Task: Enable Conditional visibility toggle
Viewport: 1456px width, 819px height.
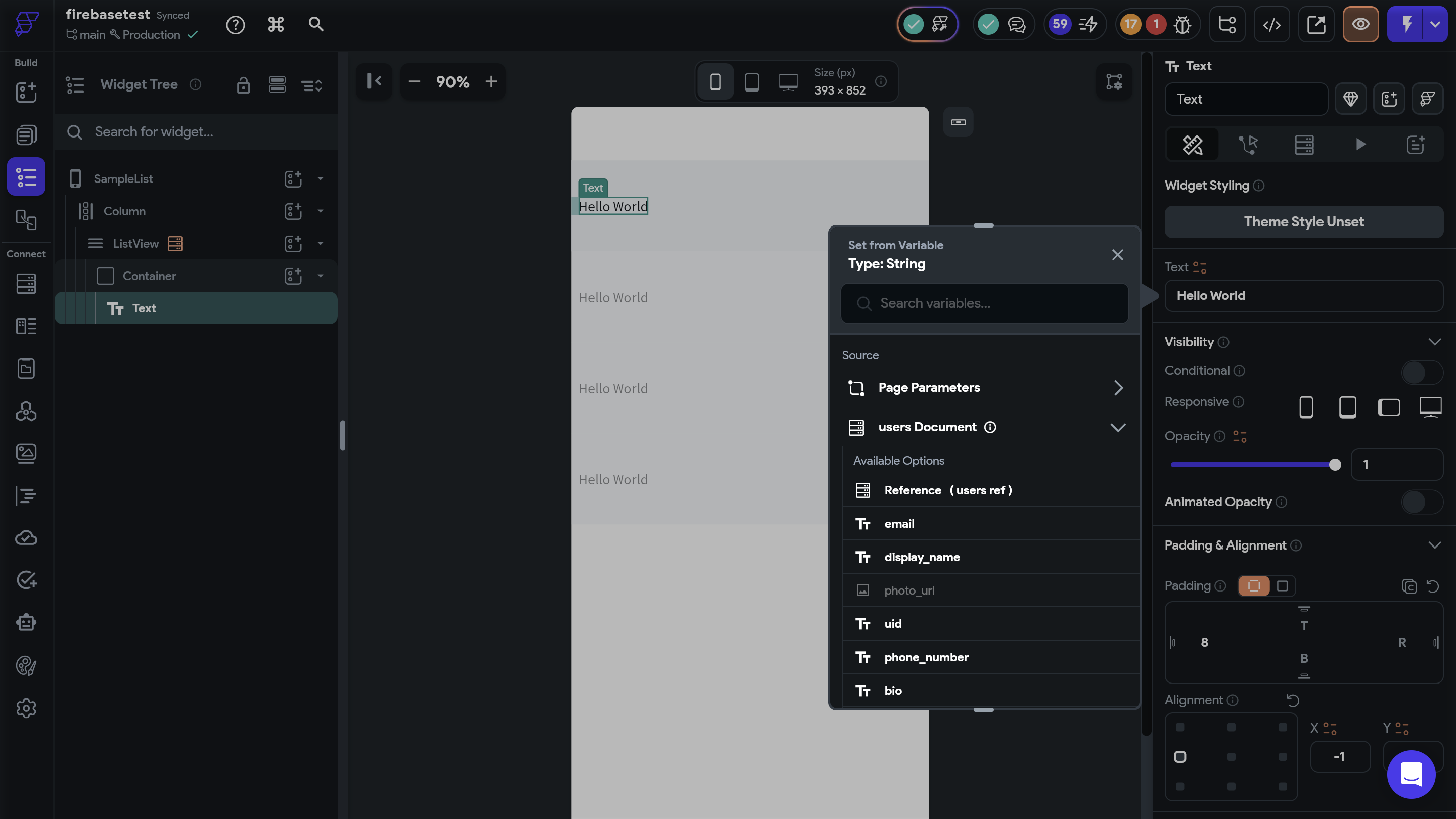Action: 1421,372
